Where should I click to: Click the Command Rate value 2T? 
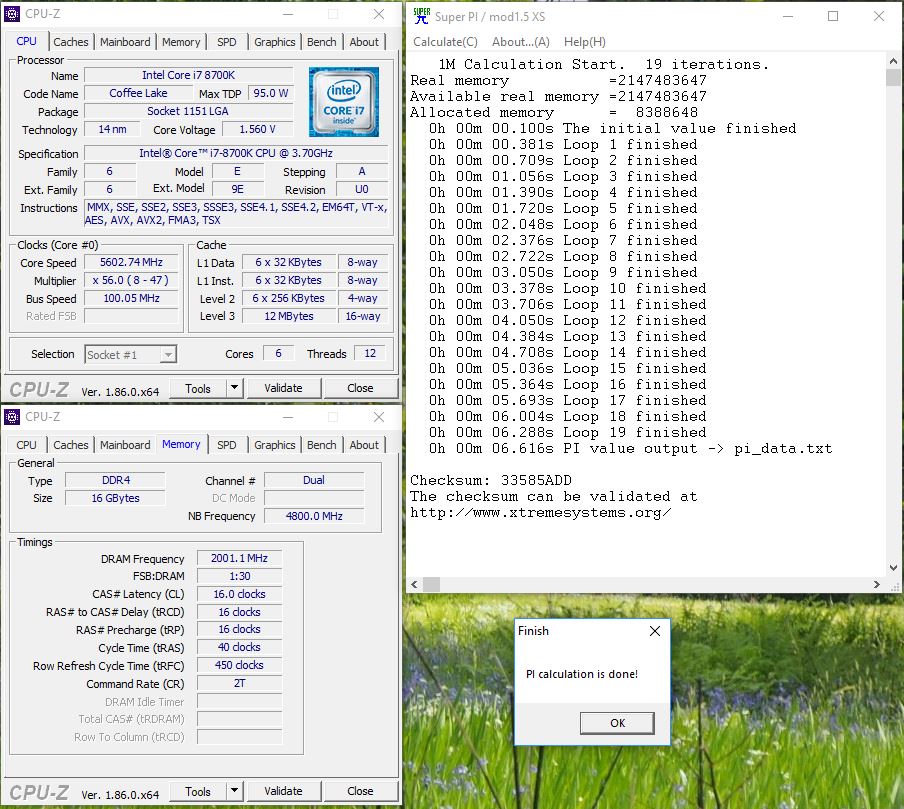coord(239,683)
